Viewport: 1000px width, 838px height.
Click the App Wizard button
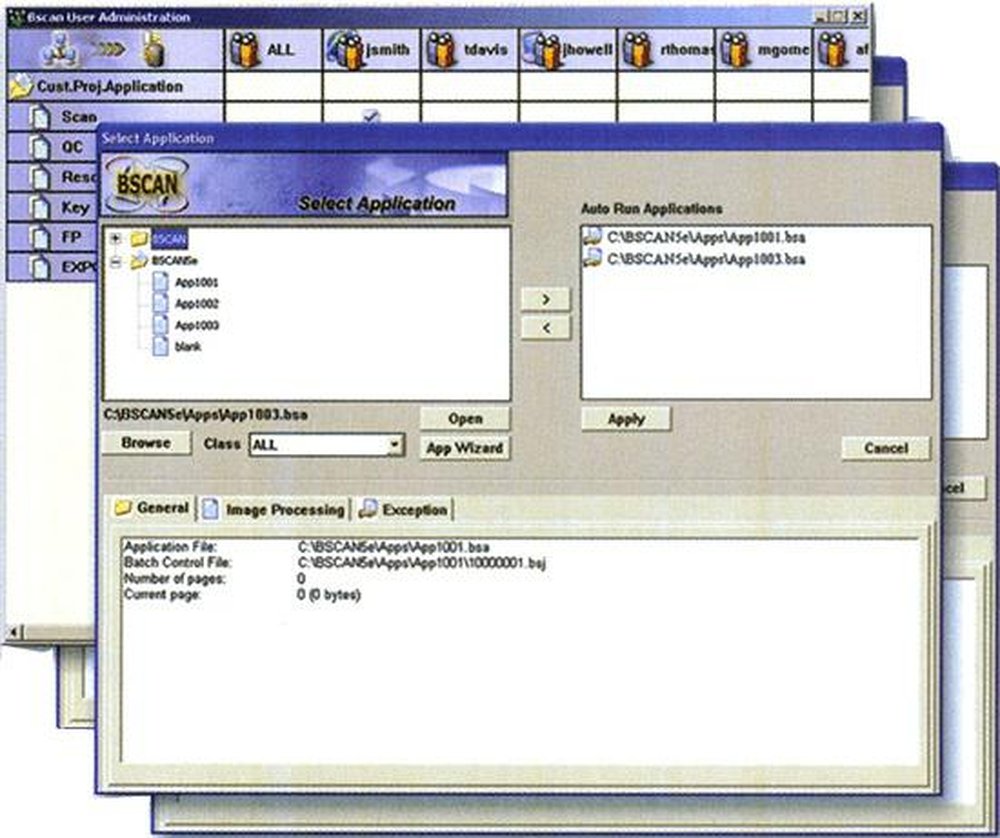click(x=463, y=449)
